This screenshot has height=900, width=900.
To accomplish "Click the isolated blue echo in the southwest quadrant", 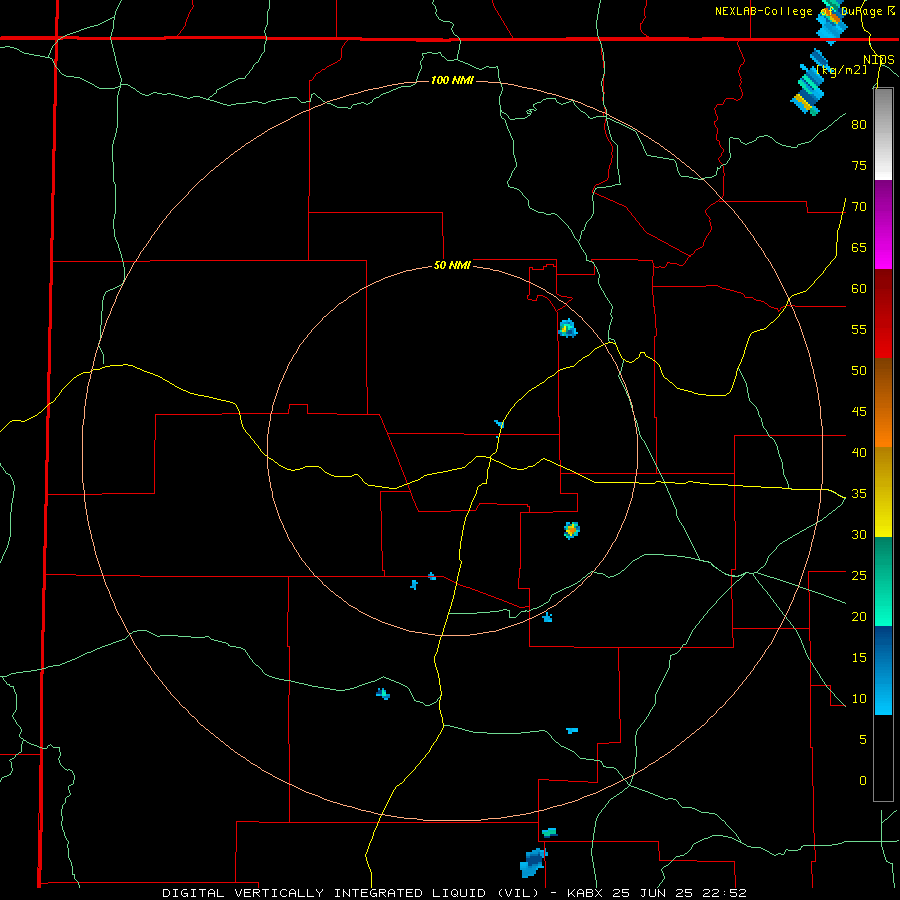I will coord(383,694).
